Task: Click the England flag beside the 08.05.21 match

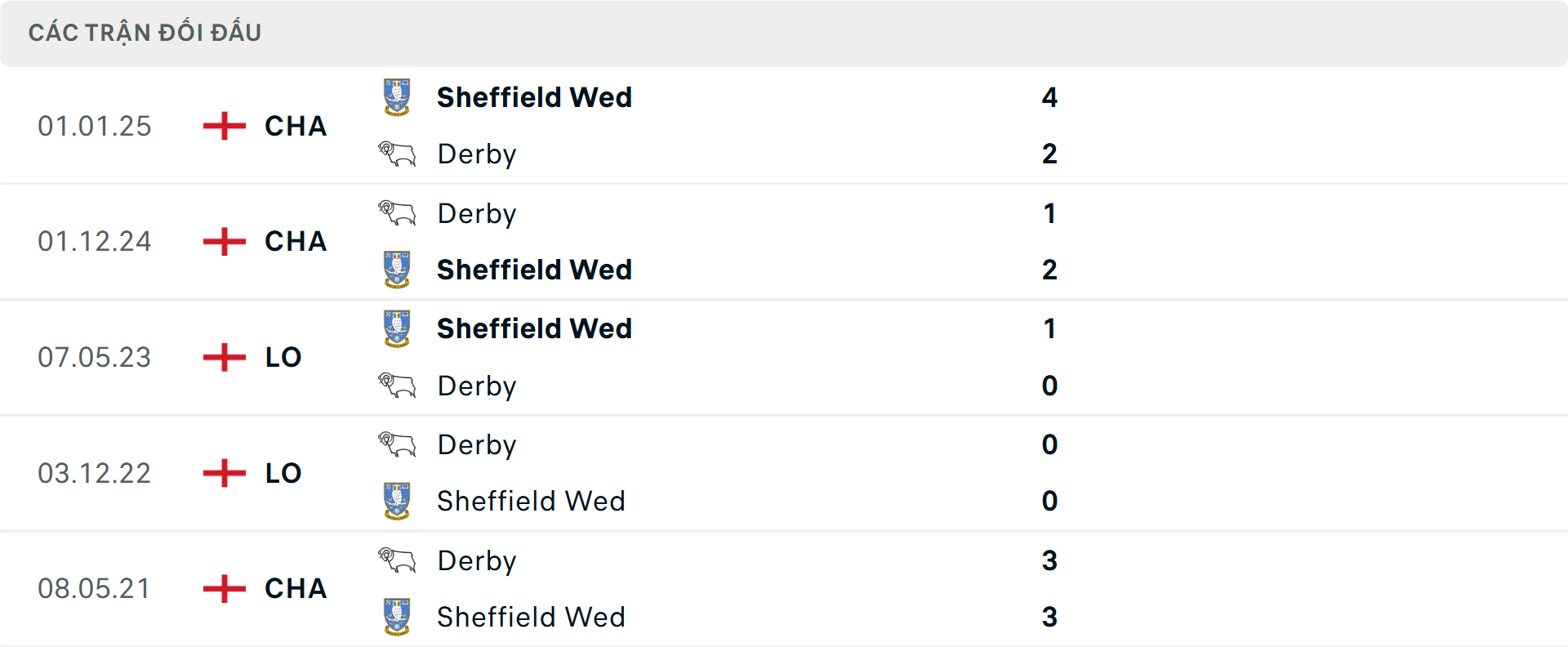Action: (x=223, y=588)
